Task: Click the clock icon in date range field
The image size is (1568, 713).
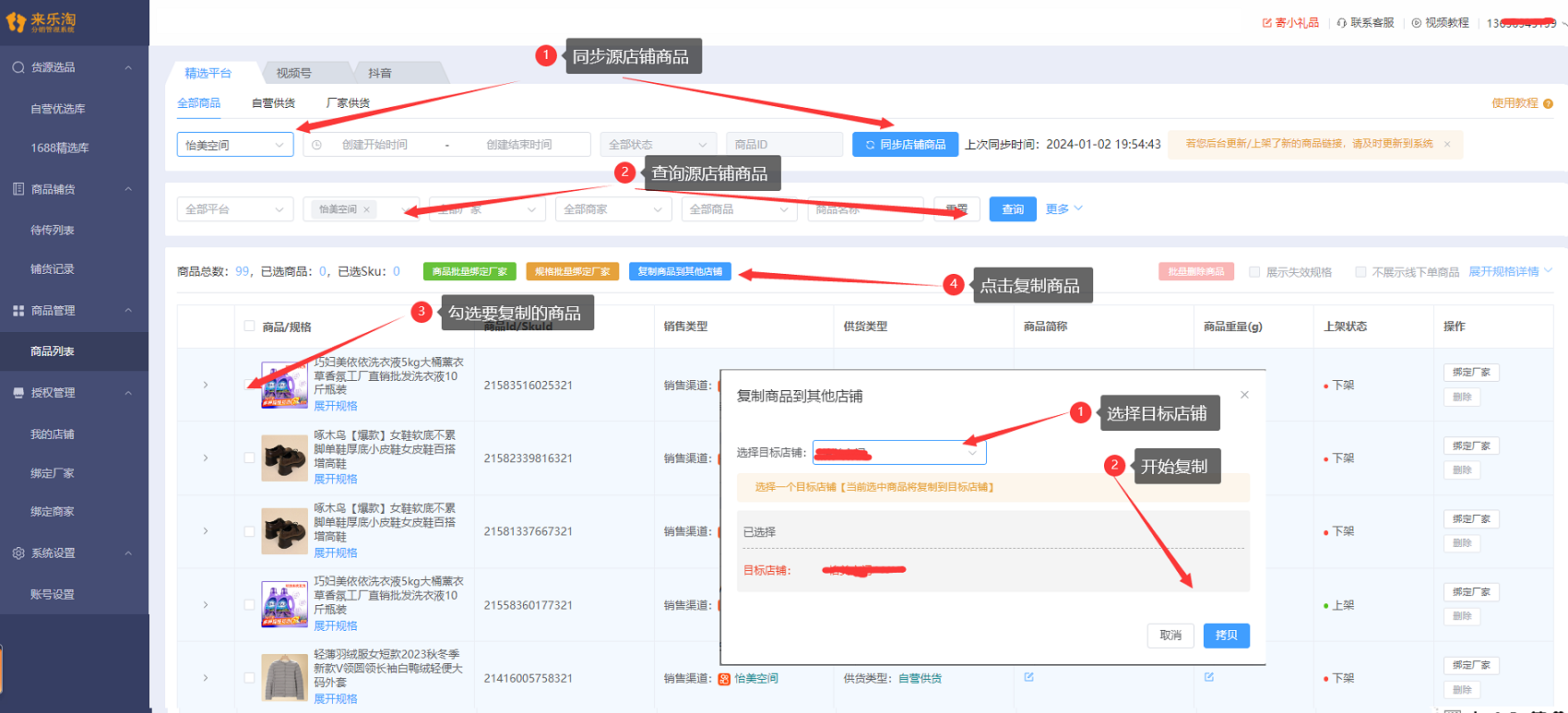Action: tap(317, 145)
